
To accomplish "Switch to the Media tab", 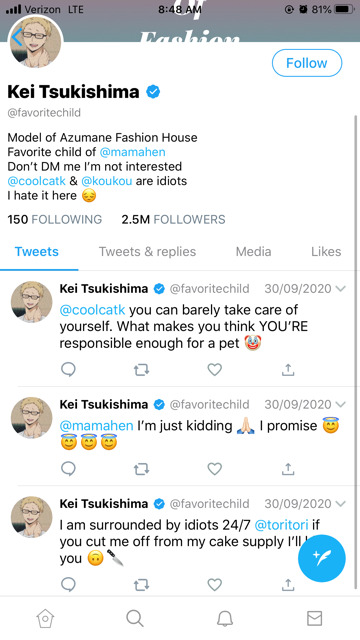I will click(253, 251).
